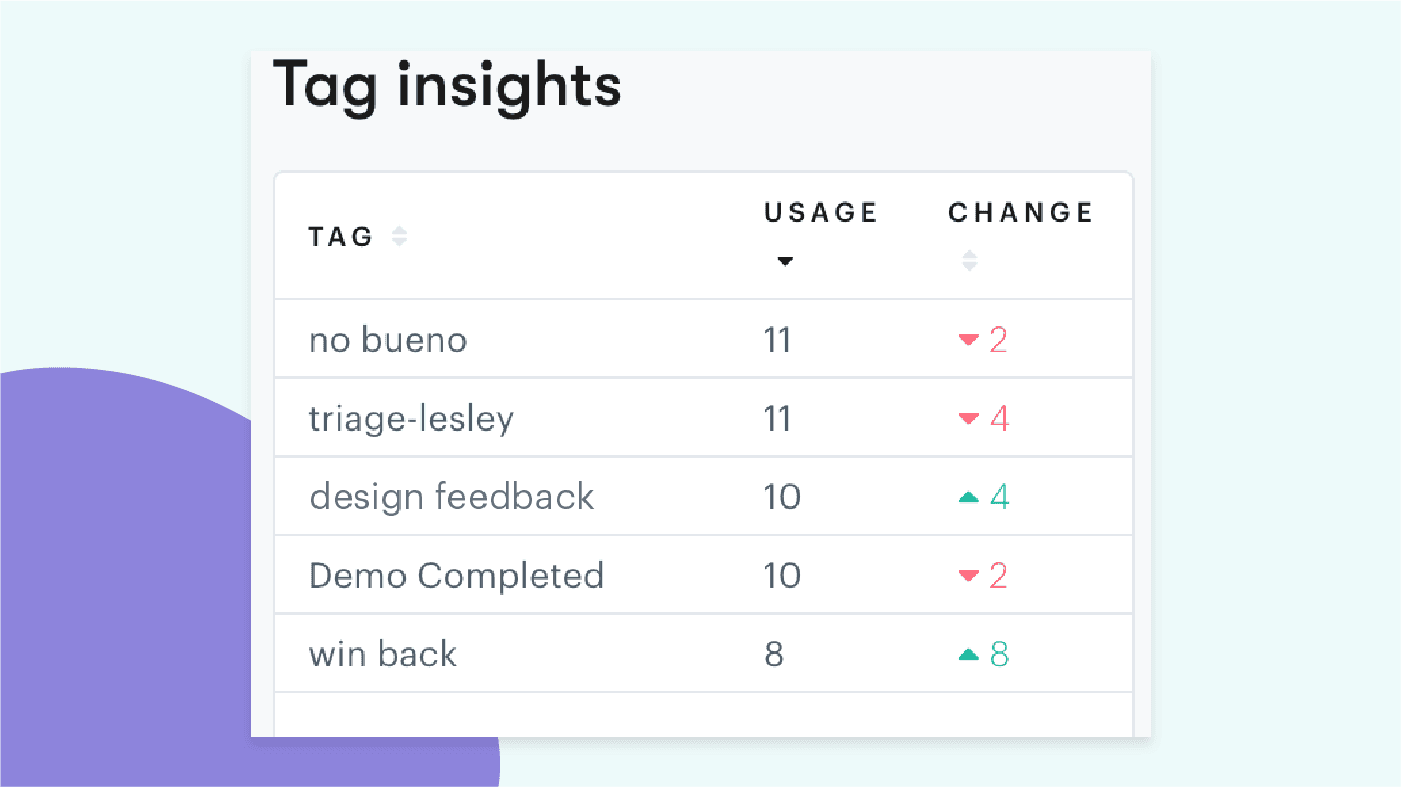Click the green increase arrow beside win back

[967, 653]
